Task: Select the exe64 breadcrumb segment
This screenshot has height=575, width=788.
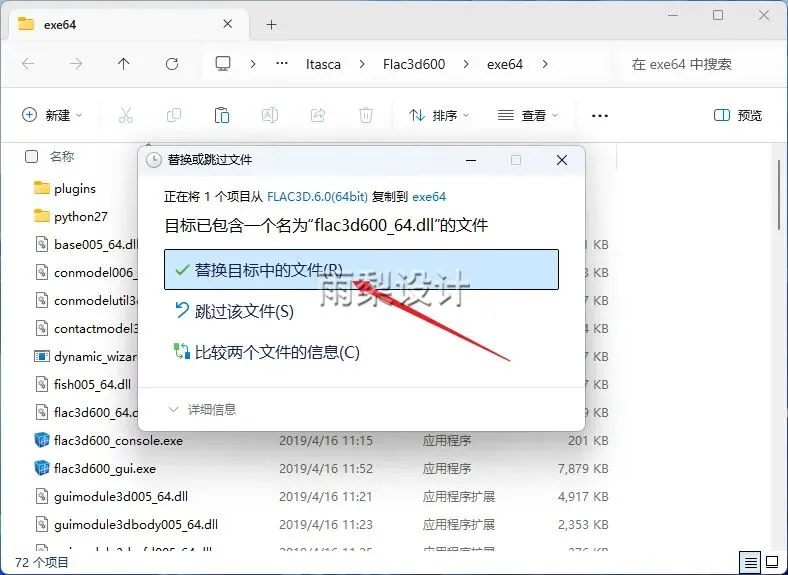Action: click(x=505, y=64)
